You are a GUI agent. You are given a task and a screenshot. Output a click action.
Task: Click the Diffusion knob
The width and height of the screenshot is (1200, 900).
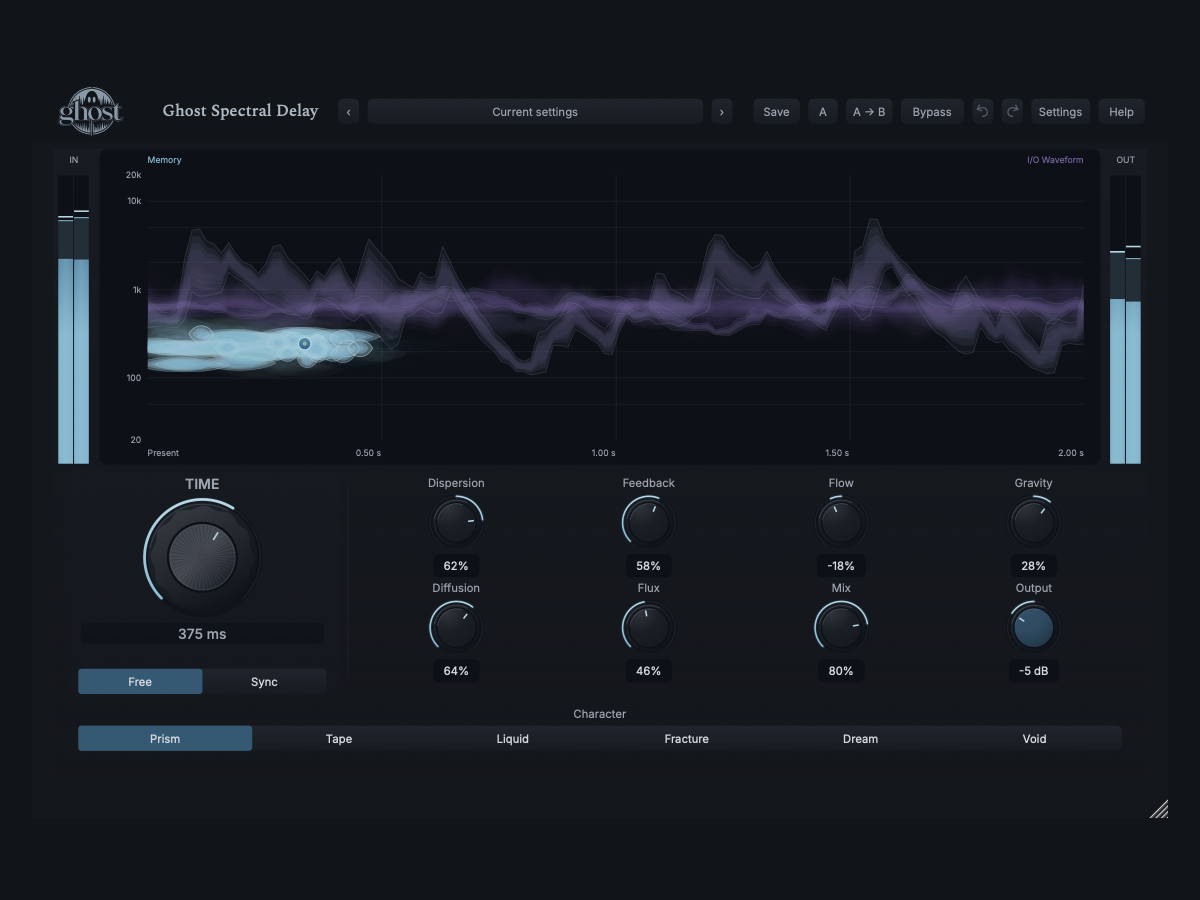(456, 628)
